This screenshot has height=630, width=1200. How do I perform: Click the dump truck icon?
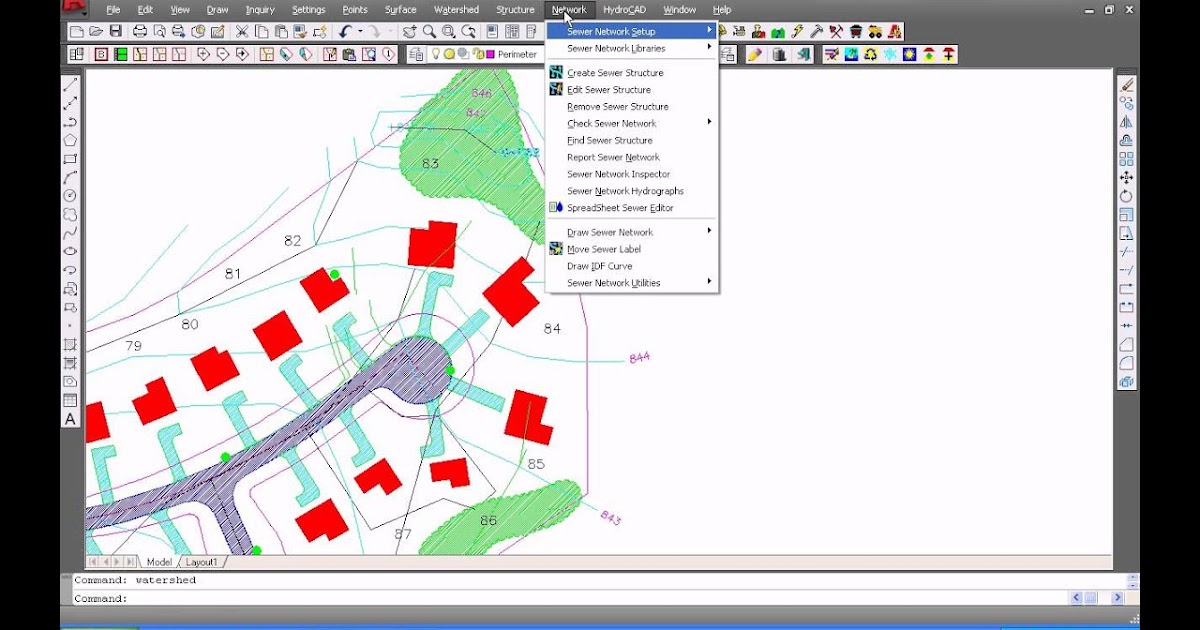pyautogui.click(x=874, y=31)
